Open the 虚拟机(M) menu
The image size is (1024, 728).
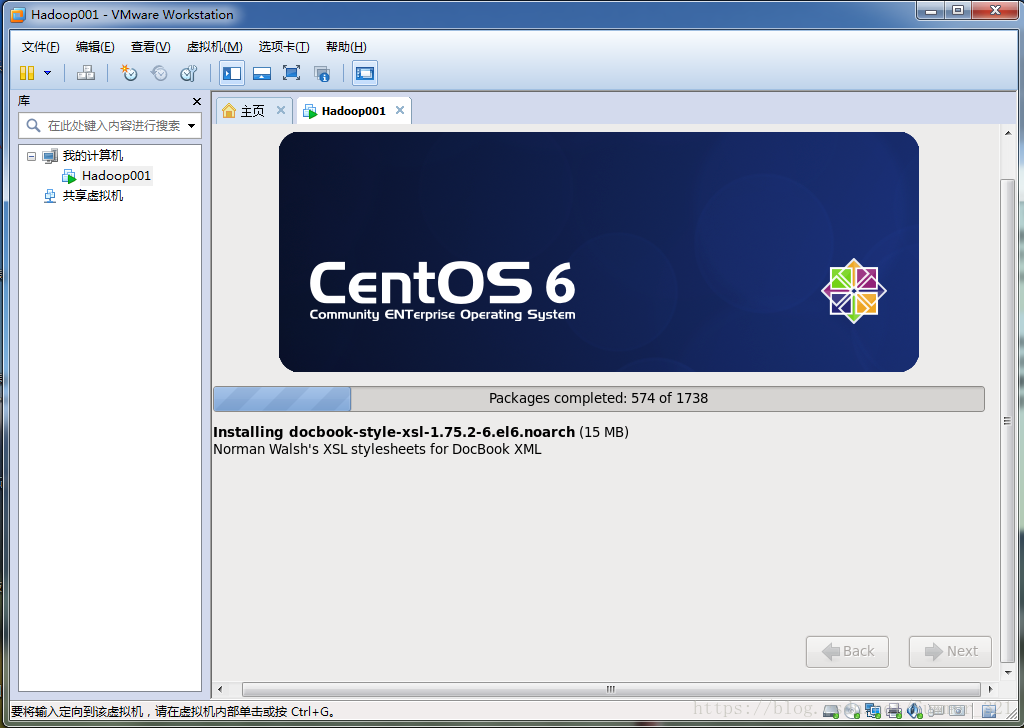(214, 46)
